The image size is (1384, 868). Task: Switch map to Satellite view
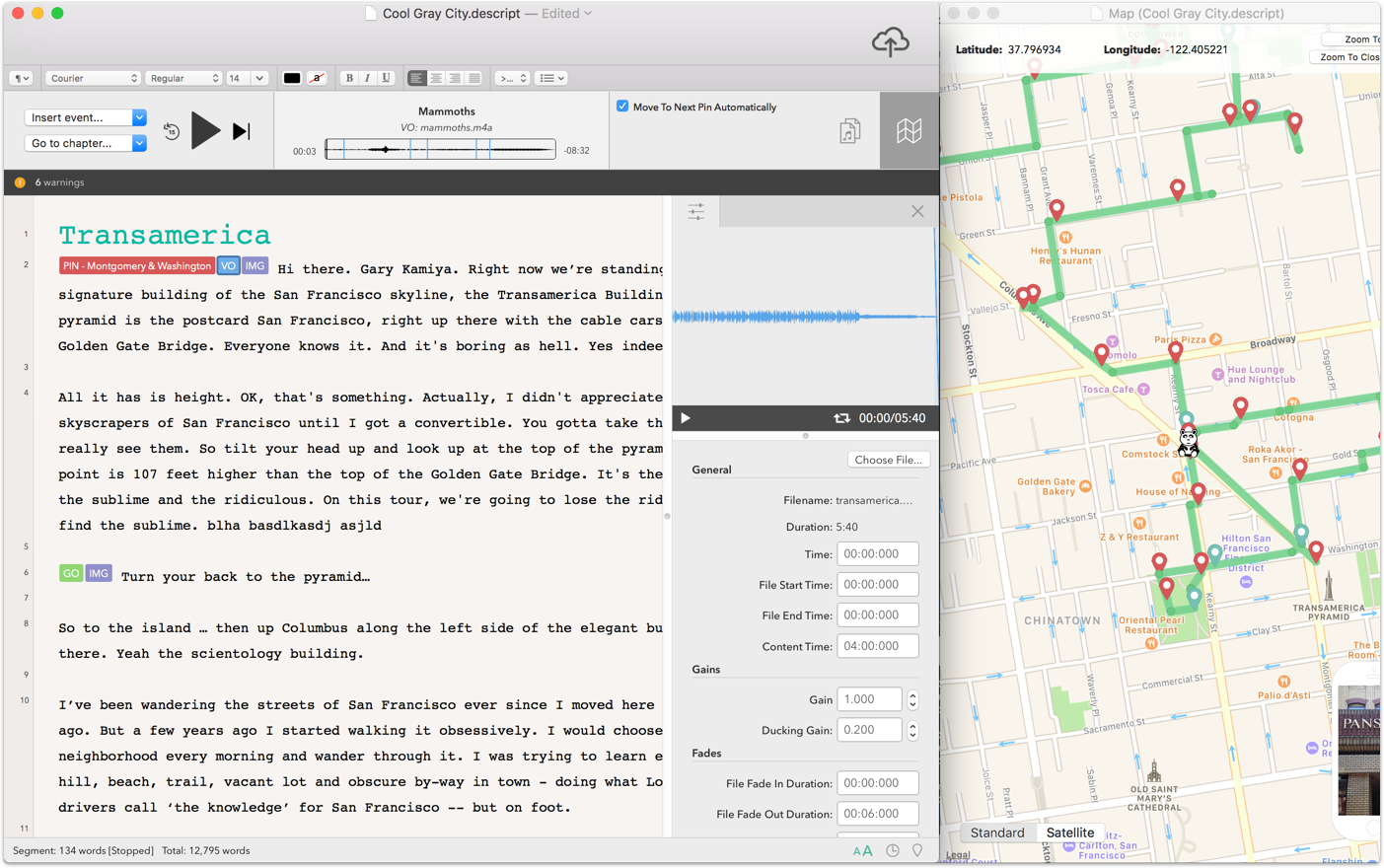[1070, 832]
